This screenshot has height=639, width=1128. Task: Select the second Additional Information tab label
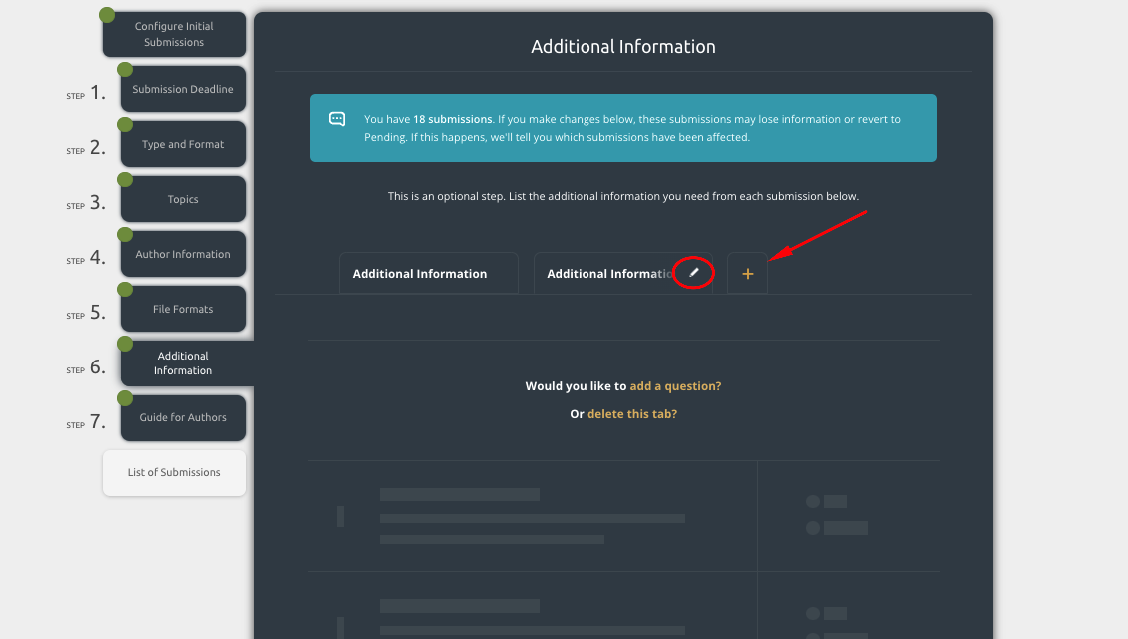click(x=608, y=273)
